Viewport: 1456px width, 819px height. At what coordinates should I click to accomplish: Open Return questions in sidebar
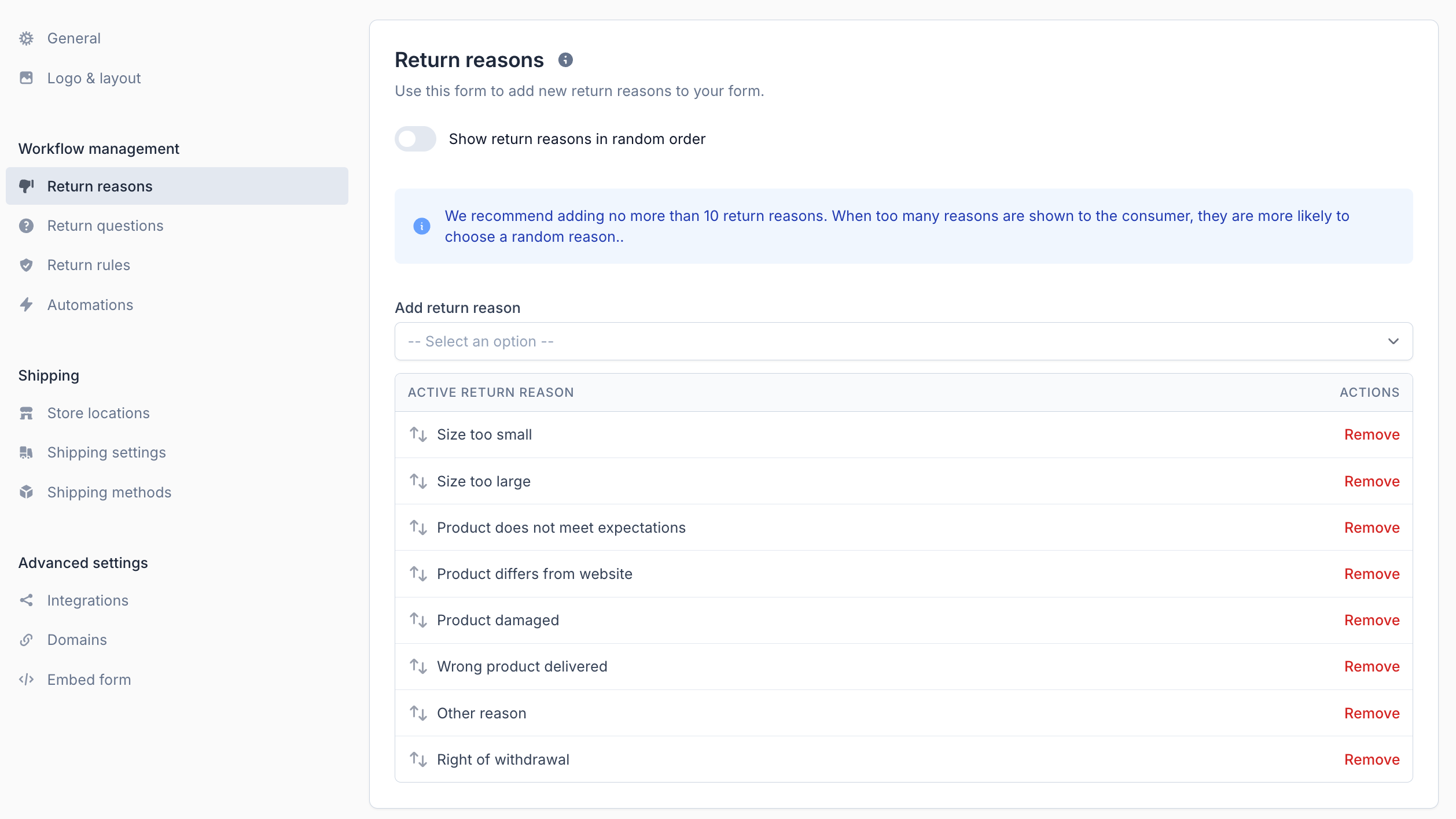(105, 226)
